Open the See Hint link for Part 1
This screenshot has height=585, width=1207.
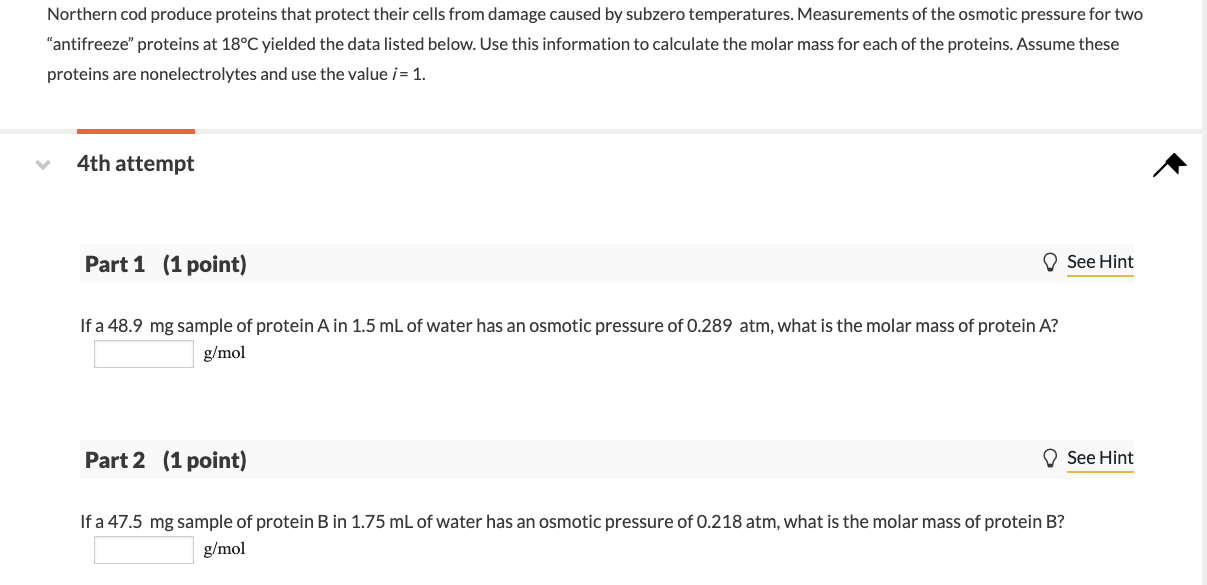point(1100,262)
